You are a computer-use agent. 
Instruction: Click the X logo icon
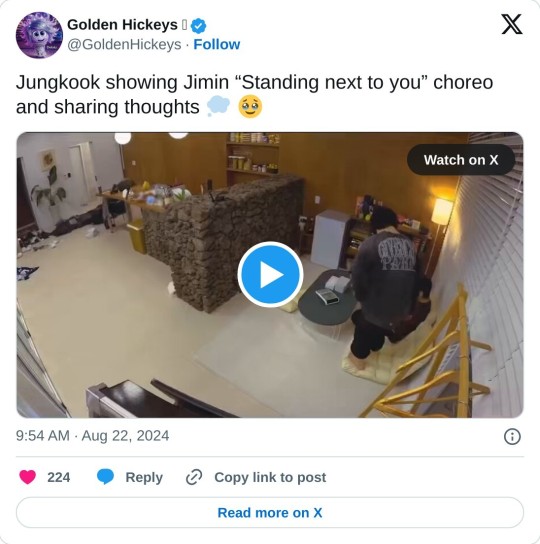(512, 24)
